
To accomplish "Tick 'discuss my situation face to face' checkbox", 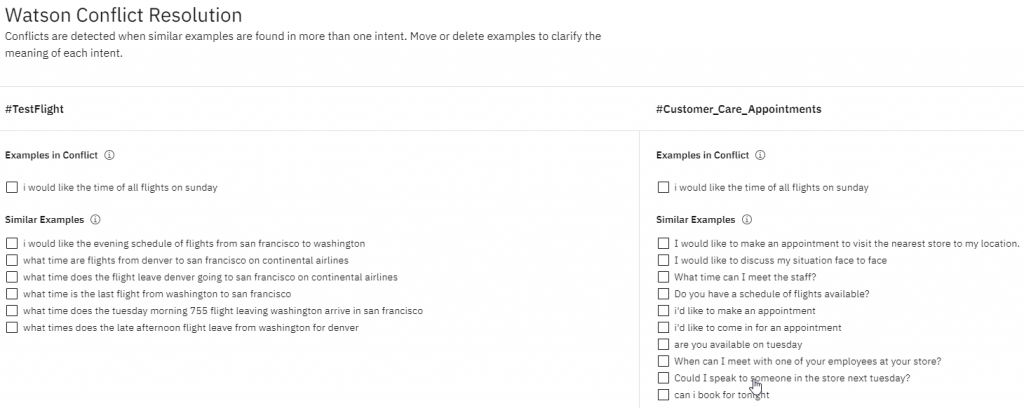I will tap(663, 260).
